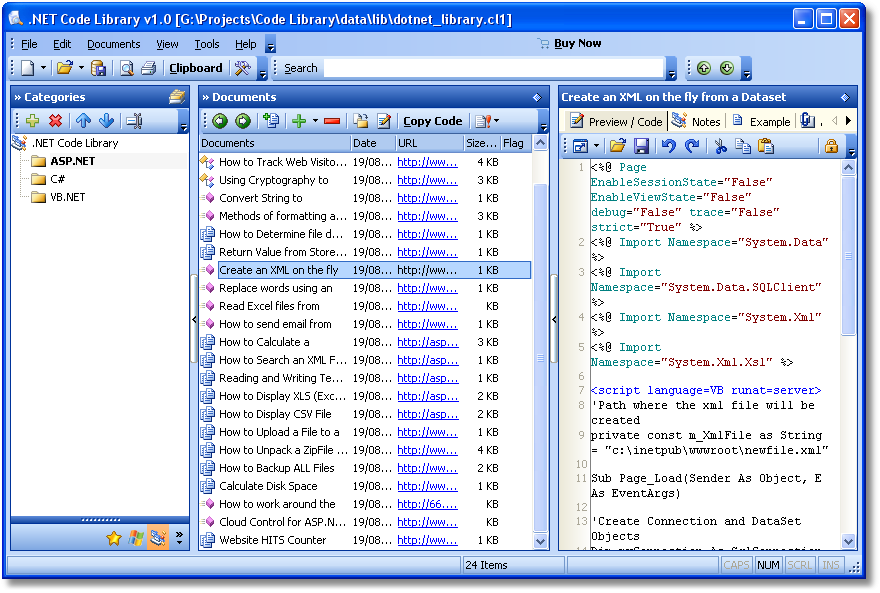Open menu bar toolbar options arrow
The image size is (880, 593).
click(271, 46)
